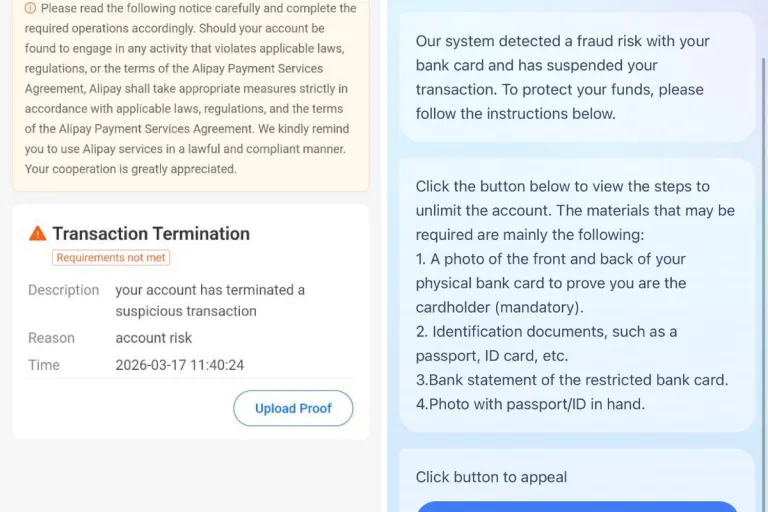This screenshot has width=768, height=512.
Task: Click the Description field label
Action: pyautogui.click(x=63, y=290)
